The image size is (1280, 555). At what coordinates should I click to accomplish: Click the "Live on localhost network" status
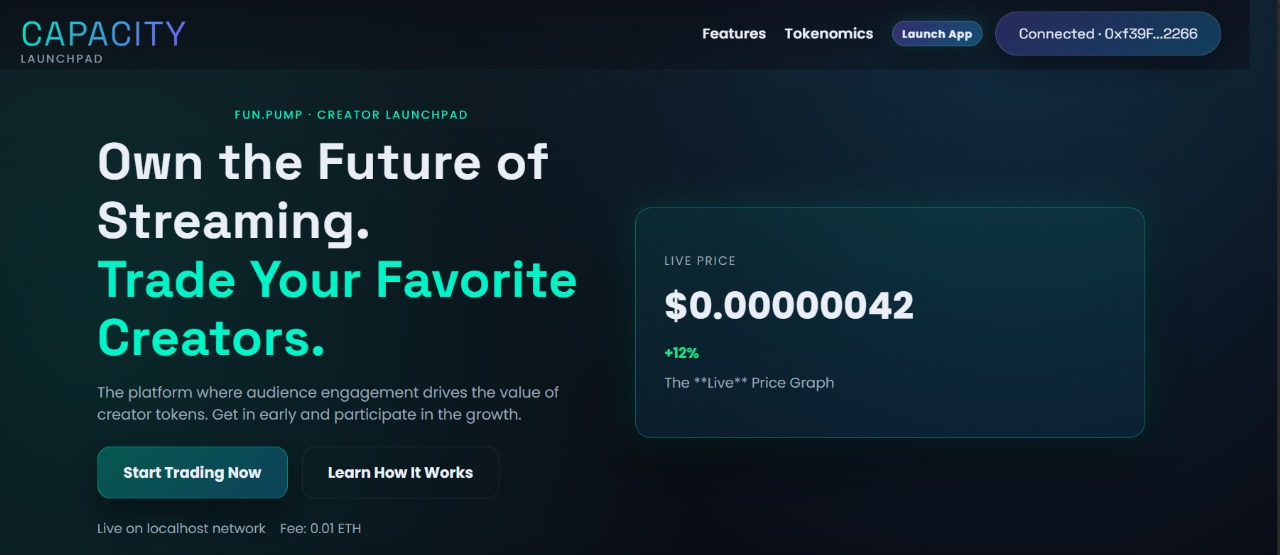click(x=181, y=528)
